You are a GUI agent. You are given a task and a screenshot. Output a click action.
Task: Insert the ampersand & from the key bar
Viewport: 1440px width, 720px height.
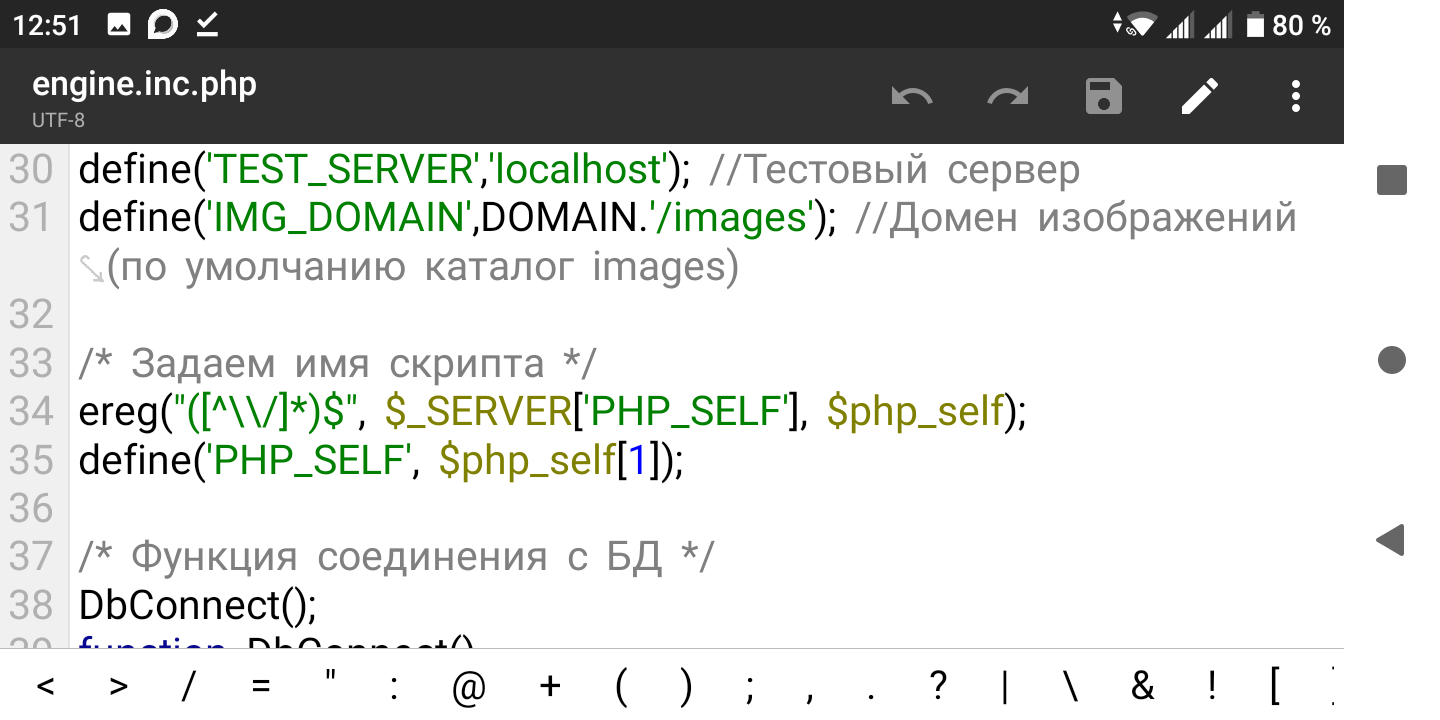pos(1142,686)
